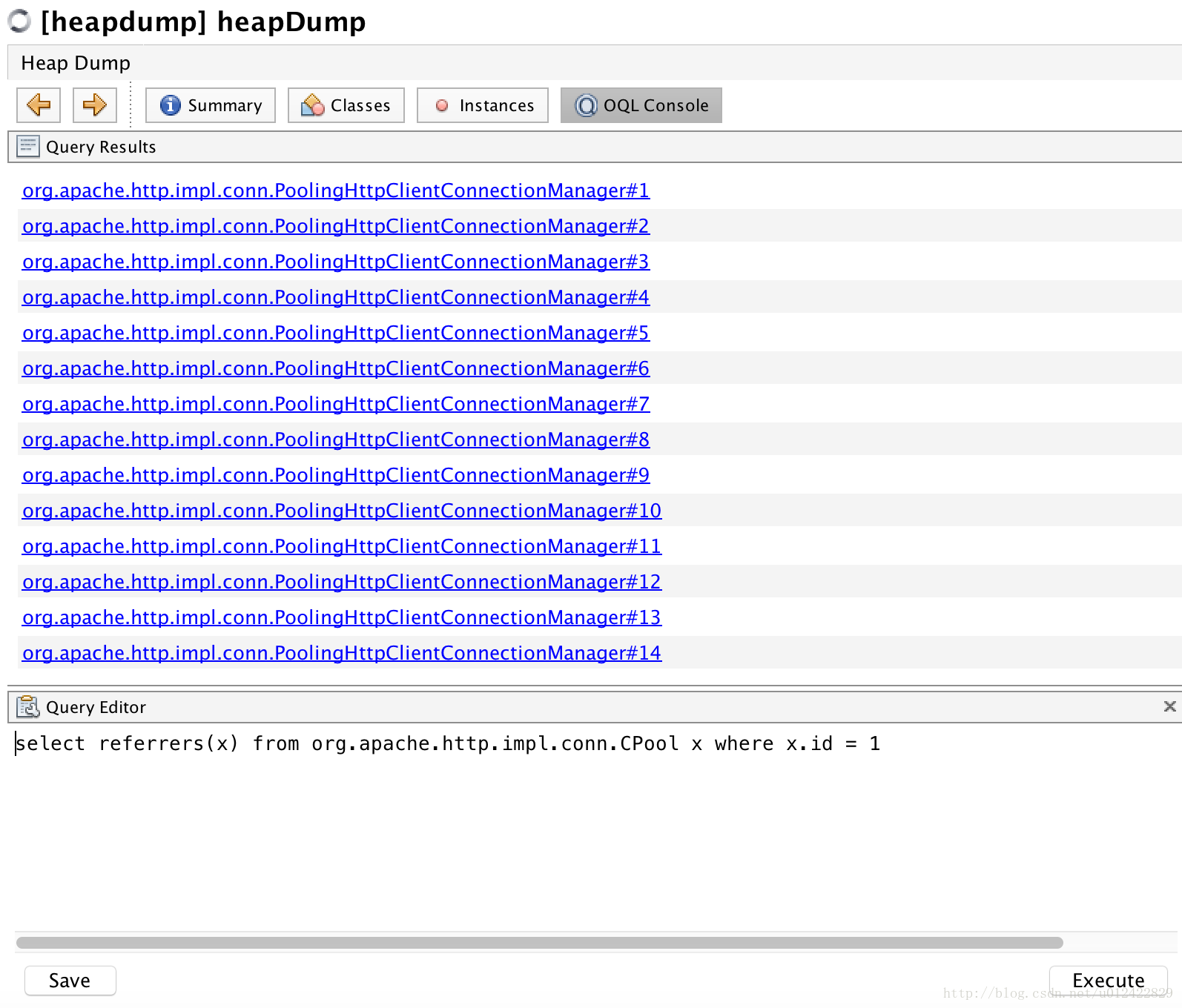The height and width of the screenshot is (1008, 1182).
Task: Select the PoolingHttpClientConnectionManager#11 link
Action: [x=342, y=546]
